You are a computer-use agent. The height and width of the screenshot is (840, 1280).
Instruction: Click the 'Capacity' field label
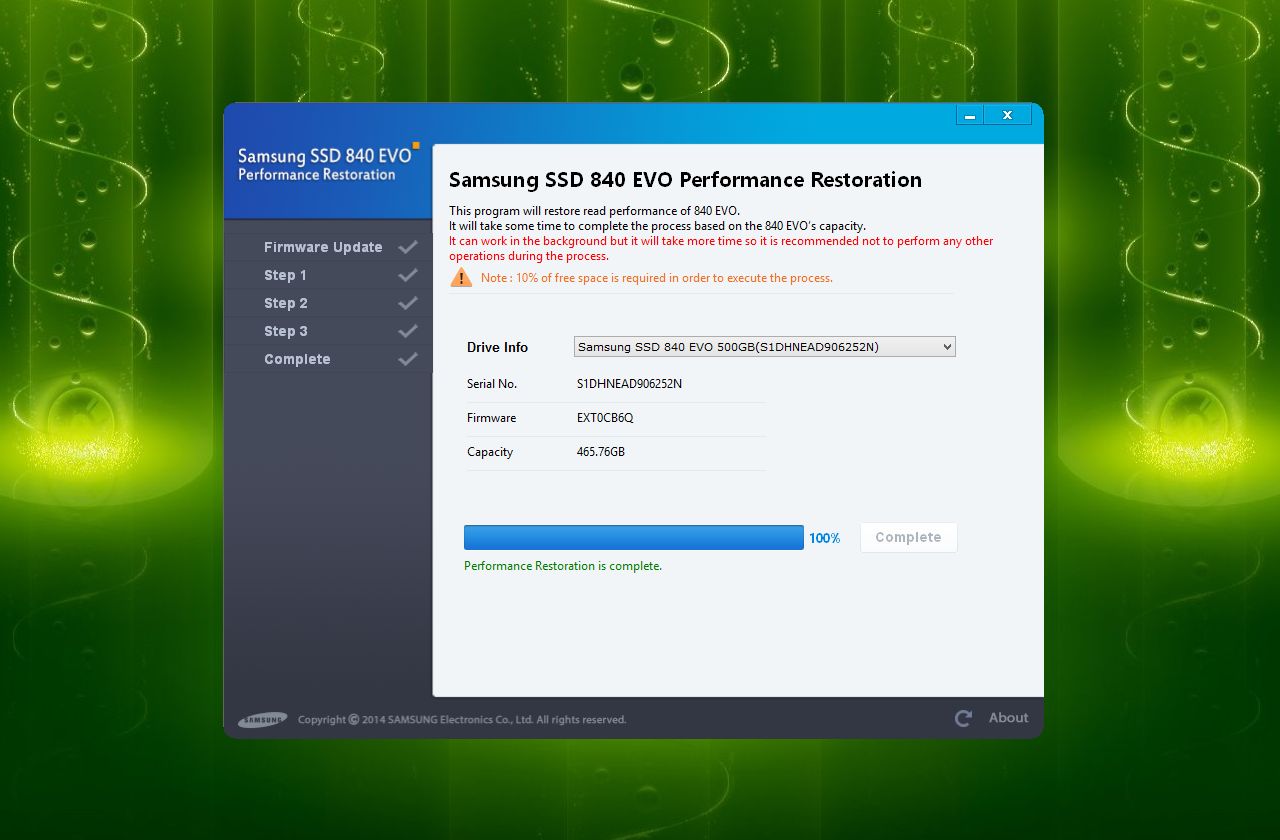(x=490, y=452)
